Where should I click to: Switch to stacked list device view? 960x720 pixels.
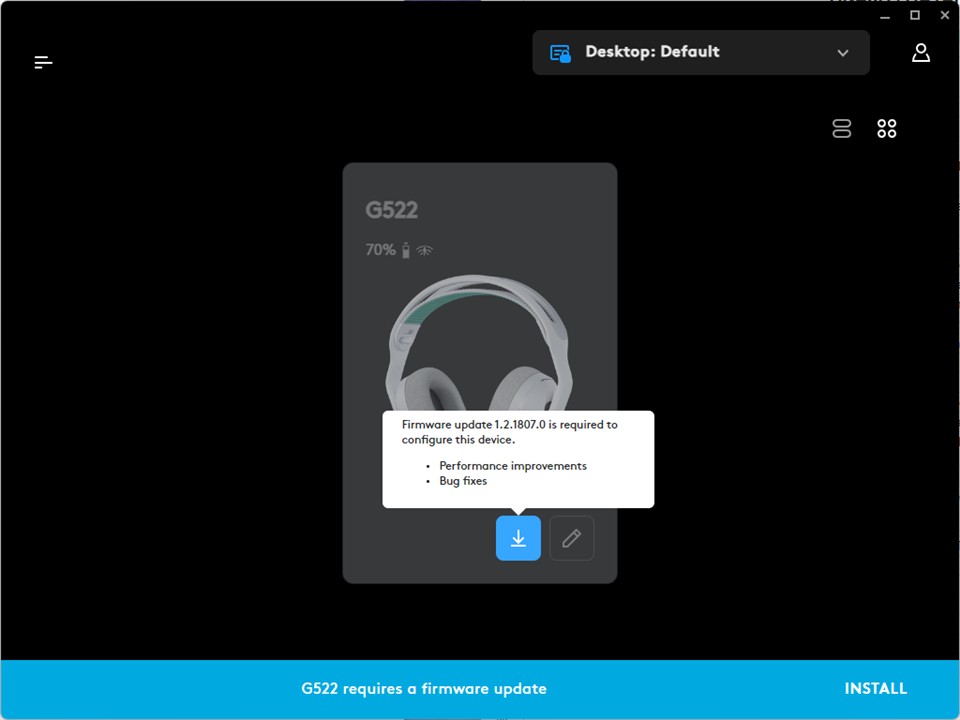842,129
